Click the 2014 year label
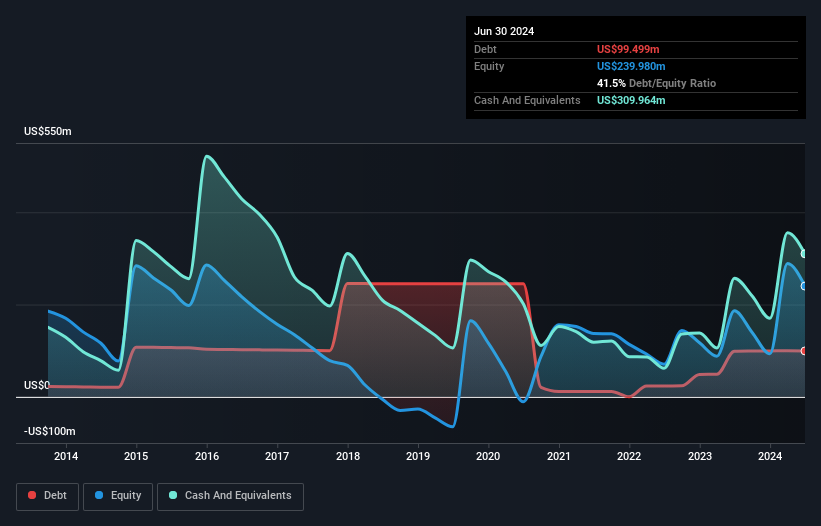Screen dimensions: 821x526 (66, 456)
